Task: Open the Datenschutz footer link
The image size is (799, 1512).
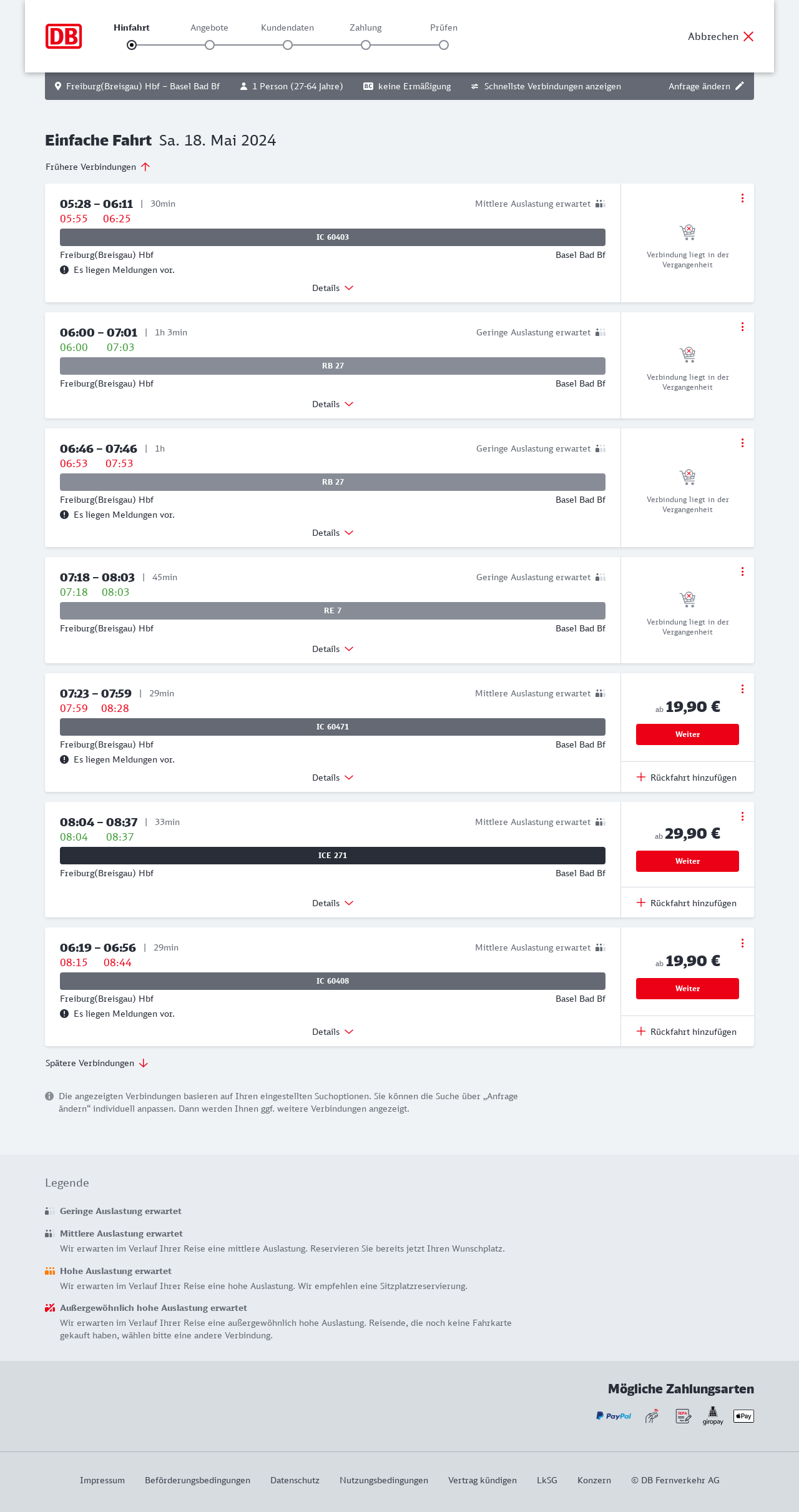Action: click(295, 1480)
